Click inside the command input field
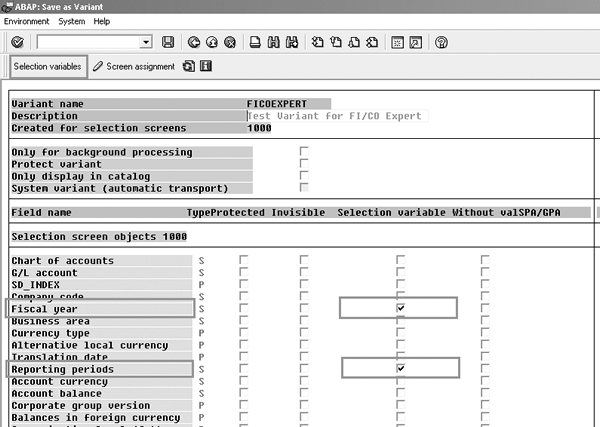Viewport: 600px width, 427px height. (88, 42)
